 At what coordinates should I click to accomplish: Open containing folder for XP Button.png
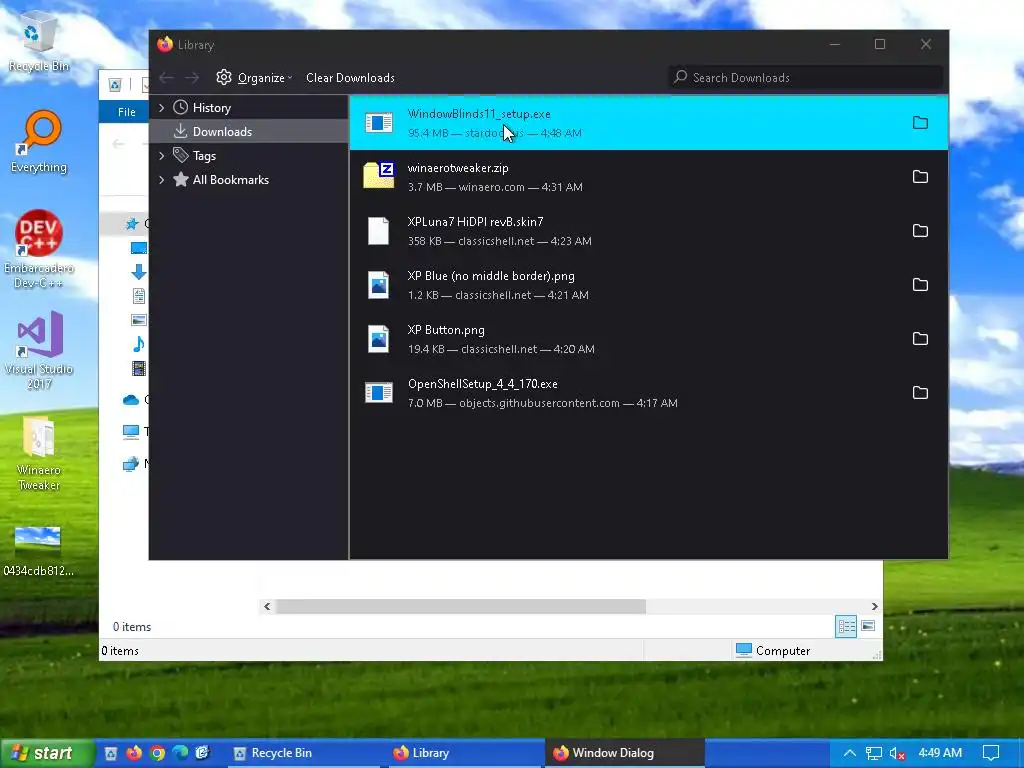[x=920, y=338]
